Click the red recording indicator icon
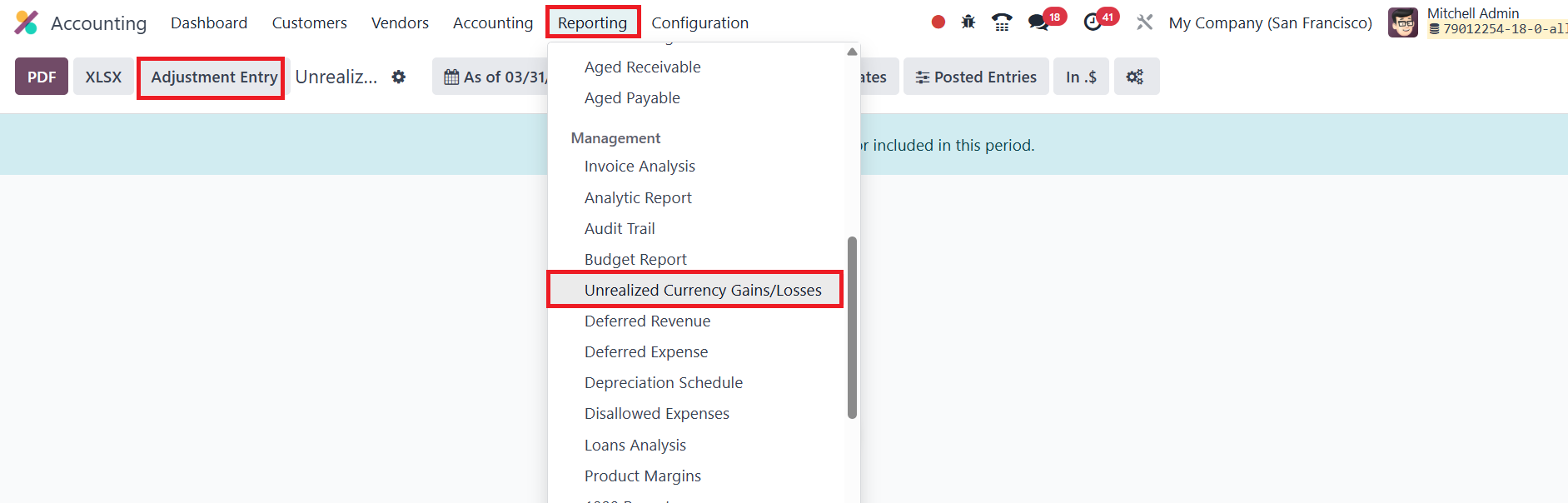1568x503 pixels. click(938, 22)
